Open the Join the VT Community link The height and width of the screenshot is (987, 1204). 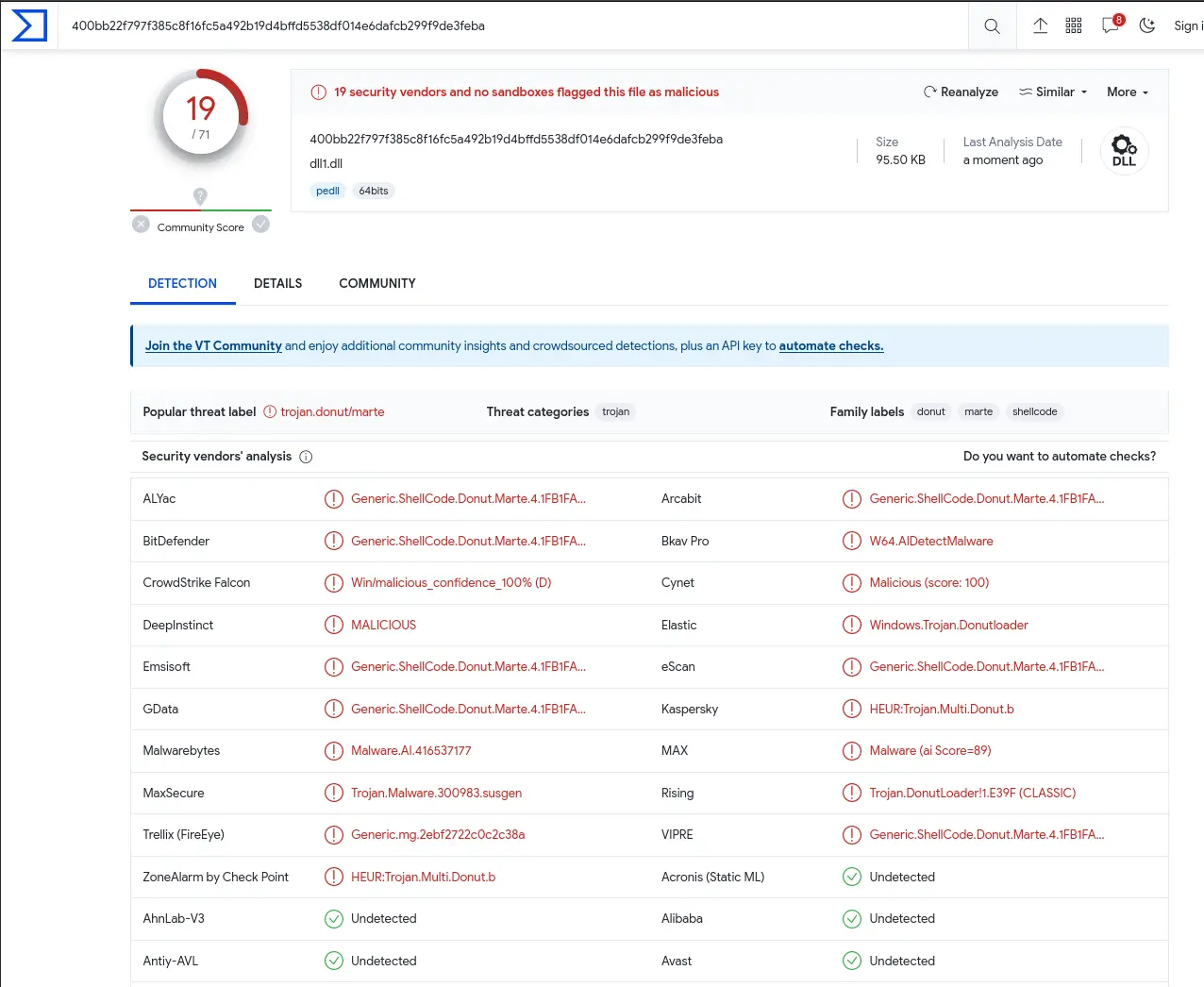[x=213, y=346]
